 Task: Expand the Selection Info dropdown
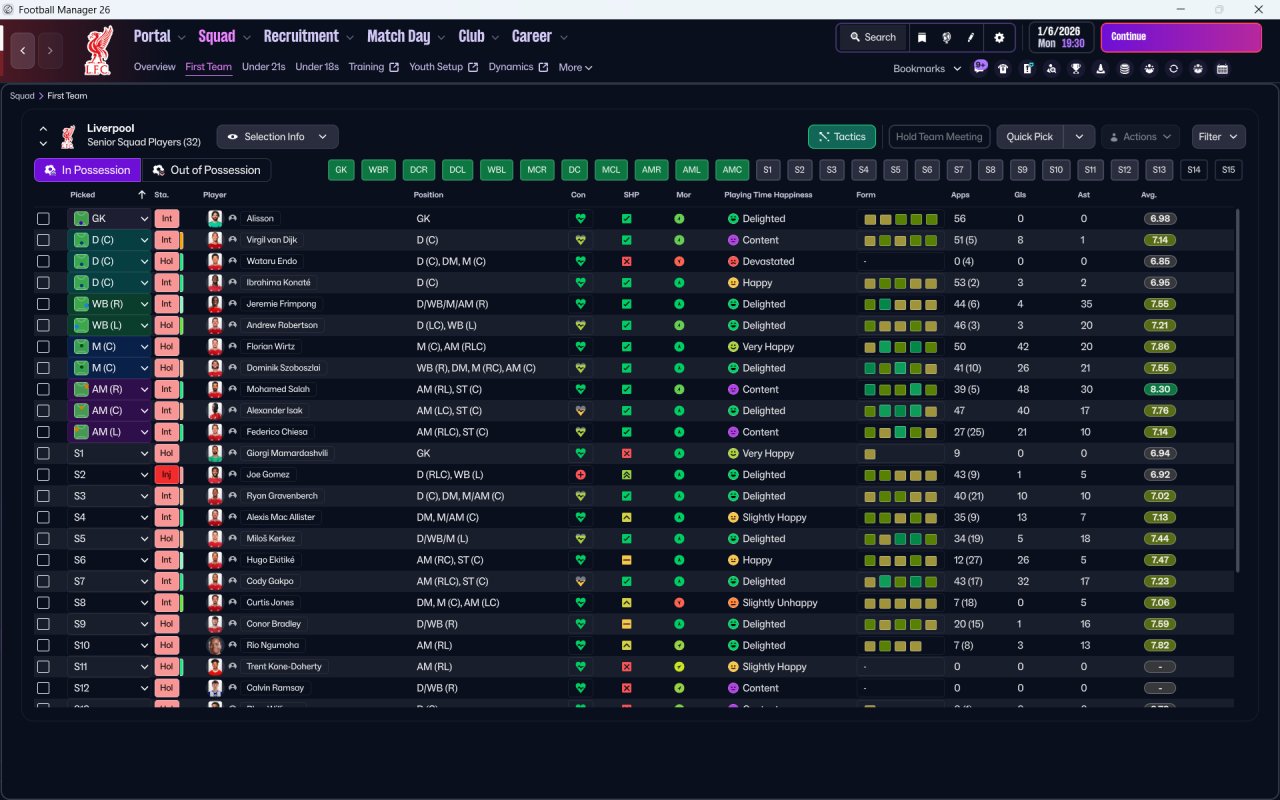coord(277,137)
